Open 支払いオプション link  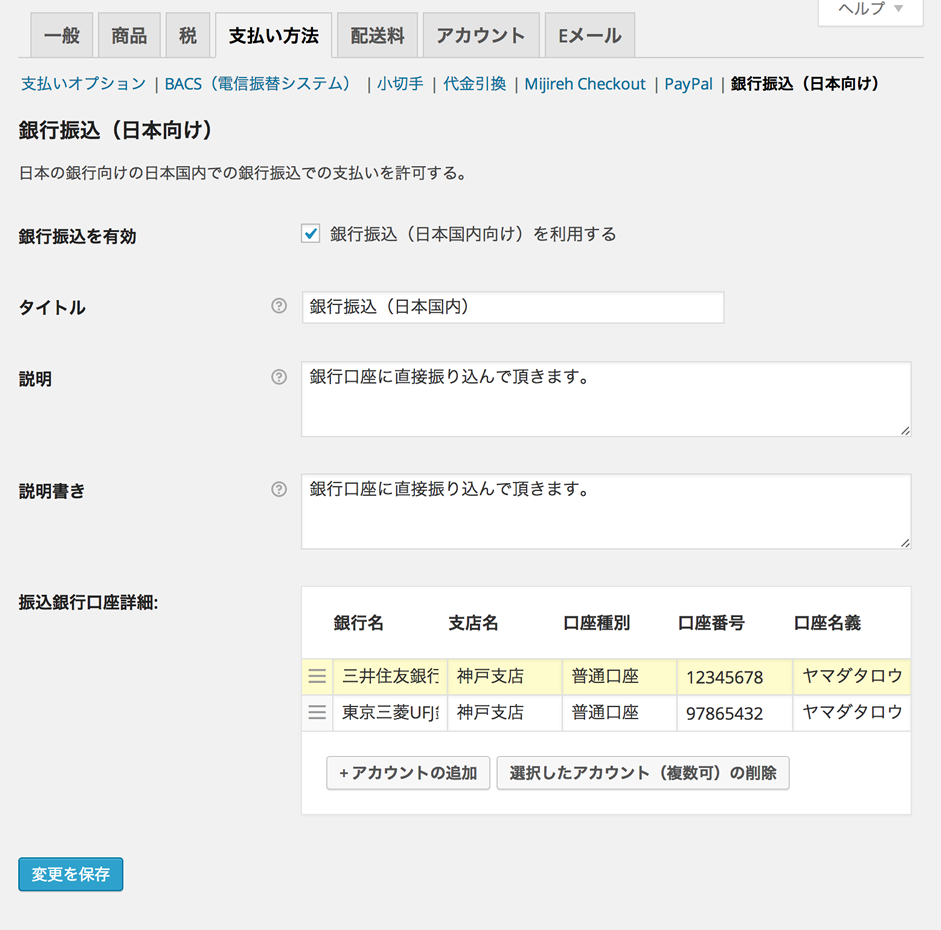click(x=83, y=83)
